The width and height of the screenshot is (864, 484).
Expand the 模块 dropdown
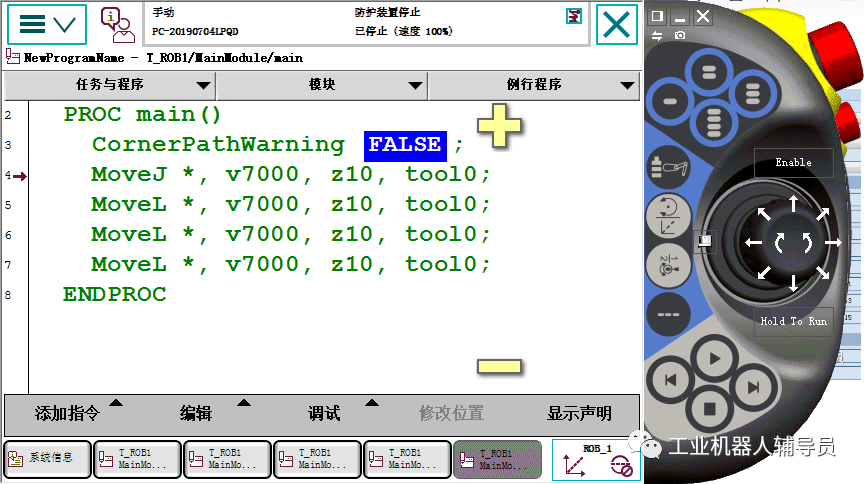coord(322,85)
